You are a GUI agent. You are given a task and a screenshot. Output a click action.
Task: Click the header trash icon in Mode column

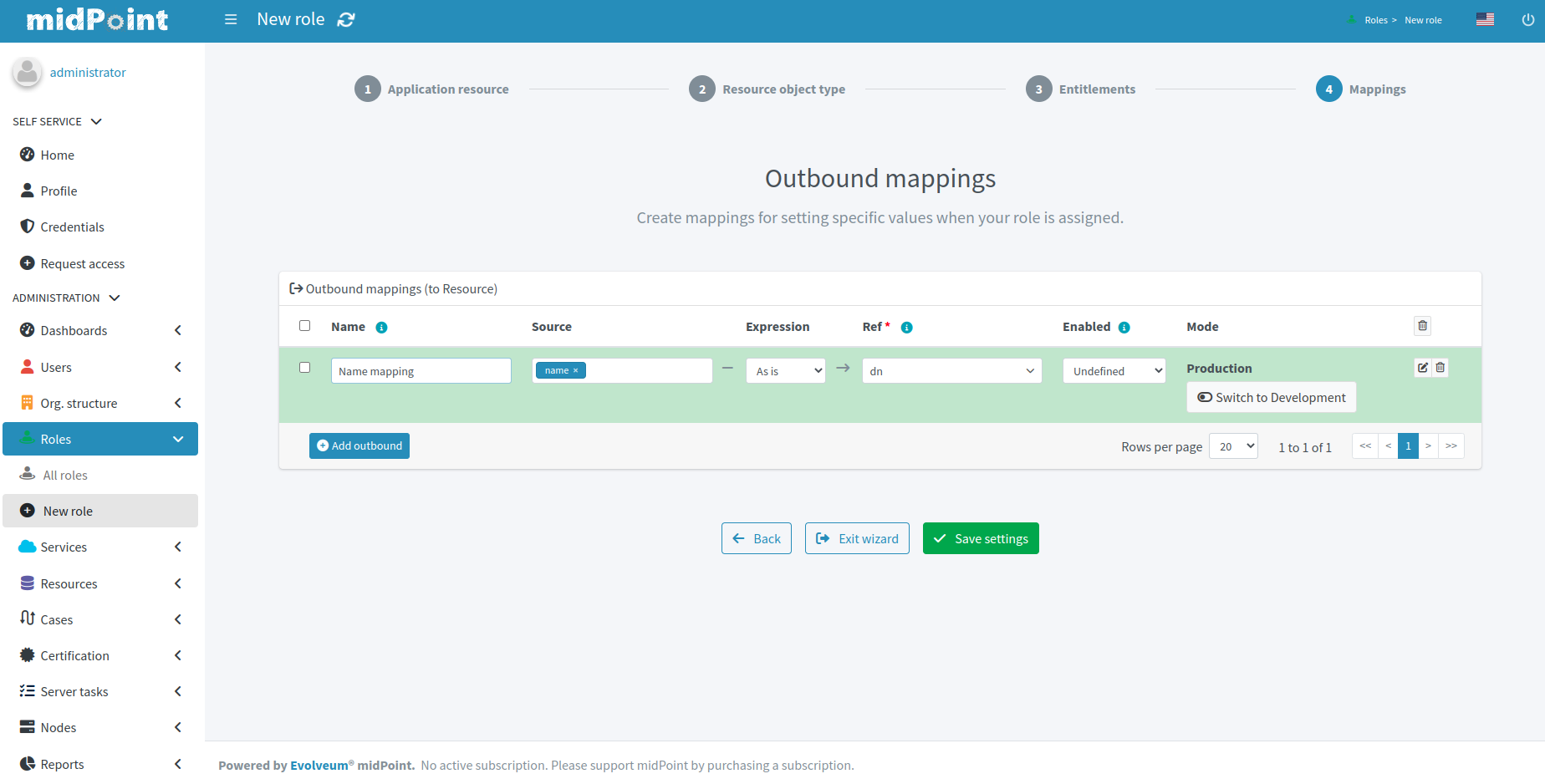[x=1422, y=326]
